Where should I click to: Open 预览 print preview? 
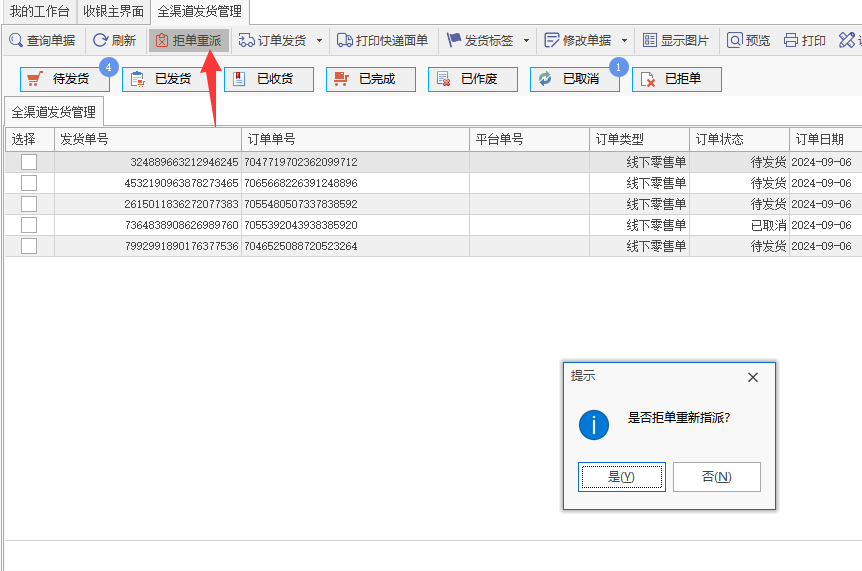click(x=748, y=40)
